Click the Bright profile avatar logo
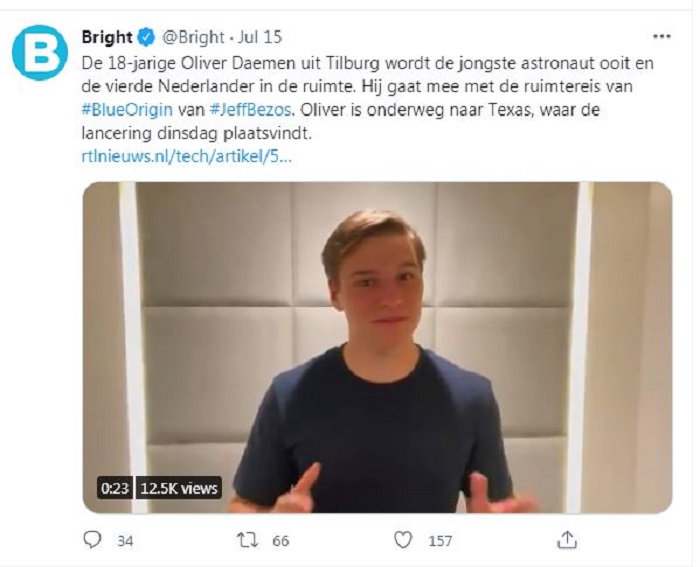The height and width of the screenshot is (567, 700). click(40, 53)
